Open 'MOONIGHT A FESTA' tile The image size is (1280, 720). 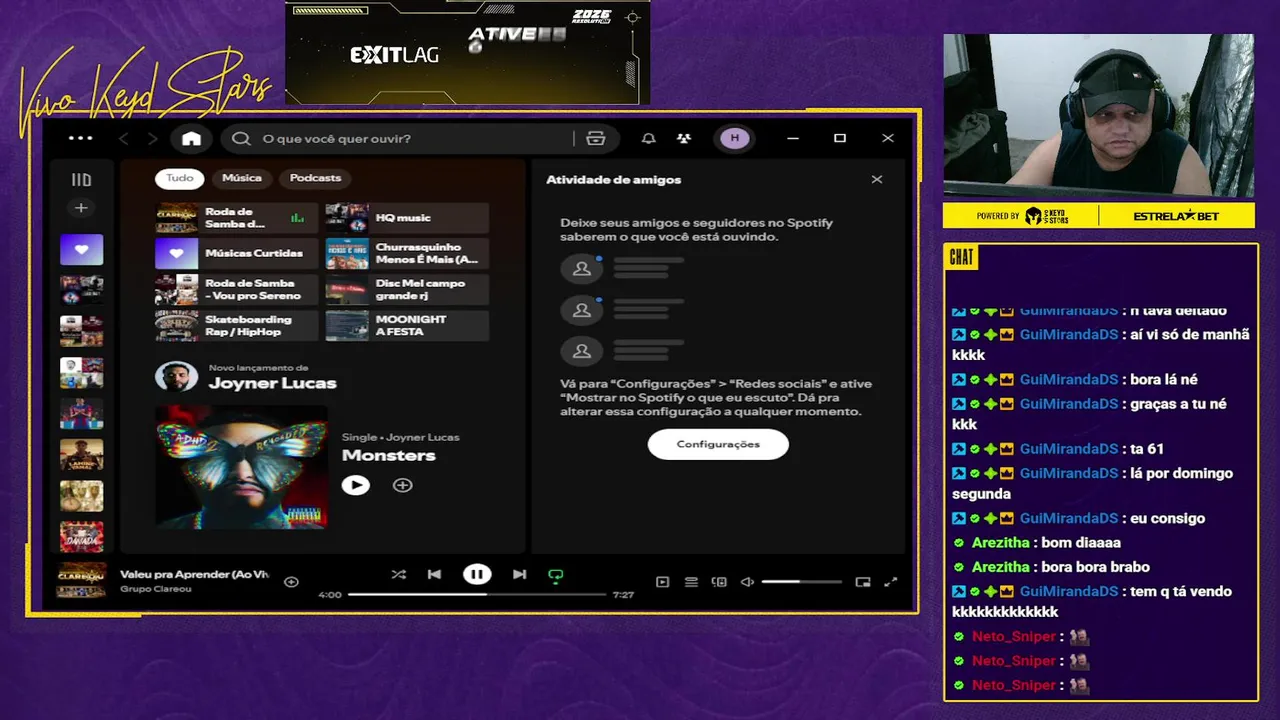407,325
